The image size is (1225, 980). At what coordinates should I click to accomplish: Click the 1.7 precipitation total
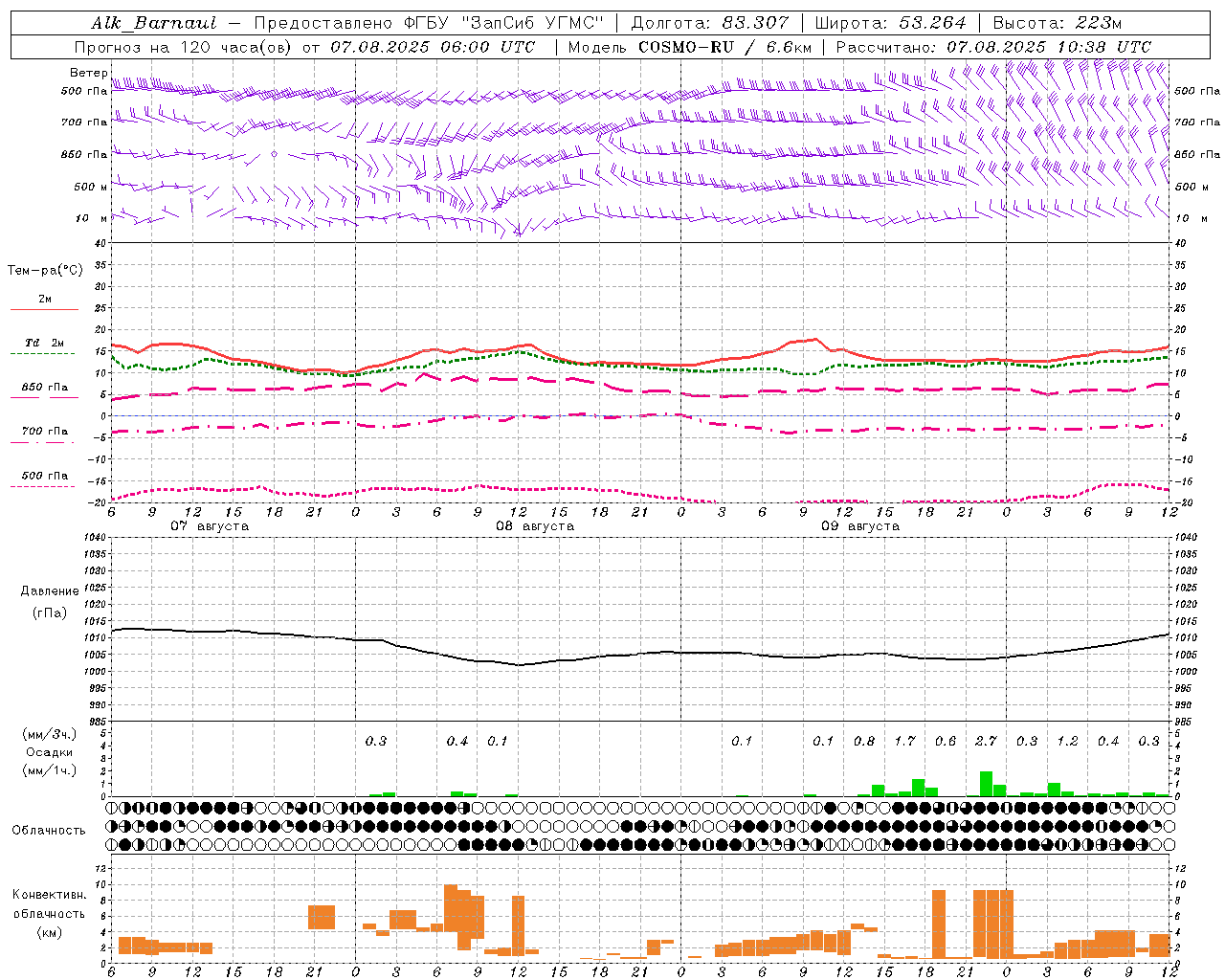point(904,741)
